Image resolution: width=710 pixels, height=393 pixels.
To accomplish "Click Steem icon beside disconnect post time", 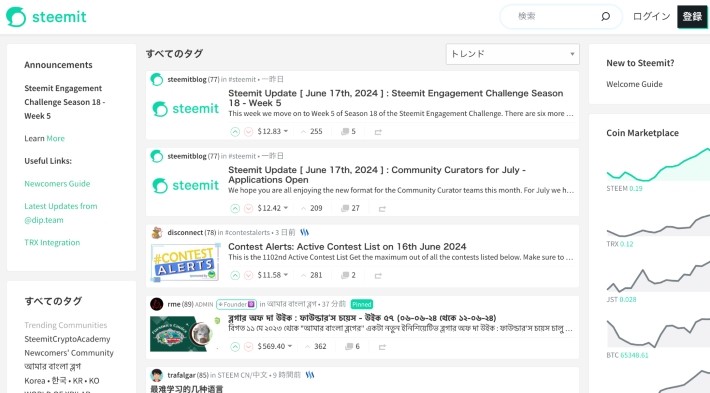I will [305, 233].
